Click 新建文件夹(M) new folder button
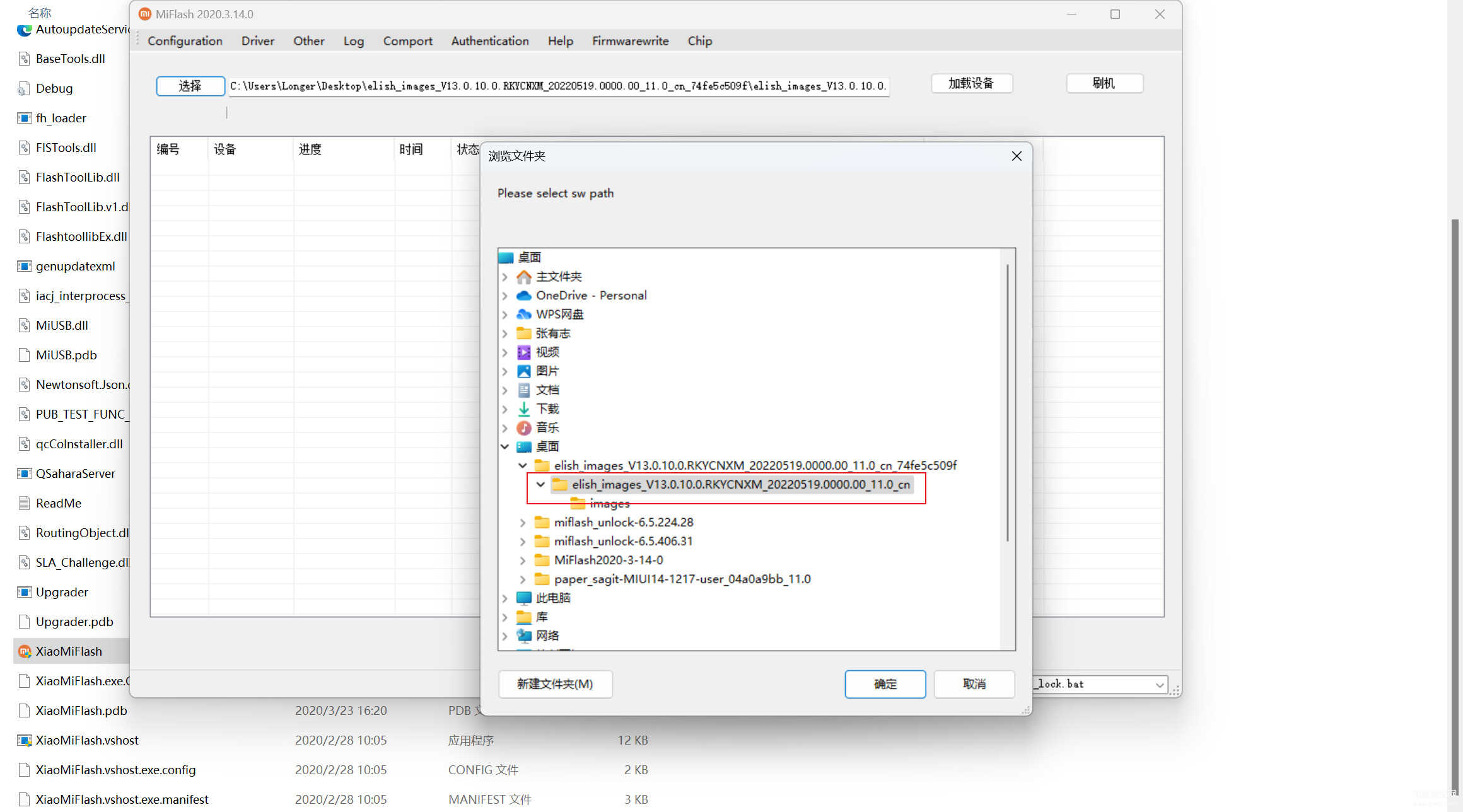This screenshot has width=1463, height=812. coord(555,684)
